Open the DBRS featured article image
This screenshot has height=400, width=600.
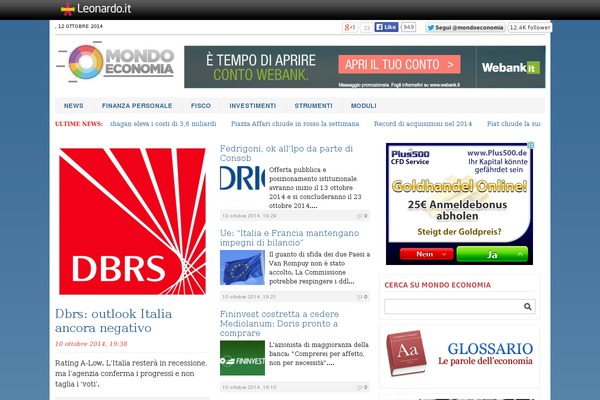(132, 221)
